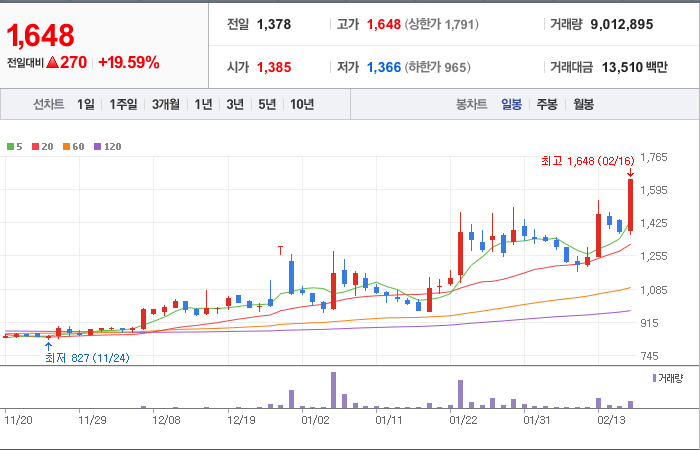Show the 10년 line chart
The width and height of the screenshot is (700, 450).
[302, 104]
